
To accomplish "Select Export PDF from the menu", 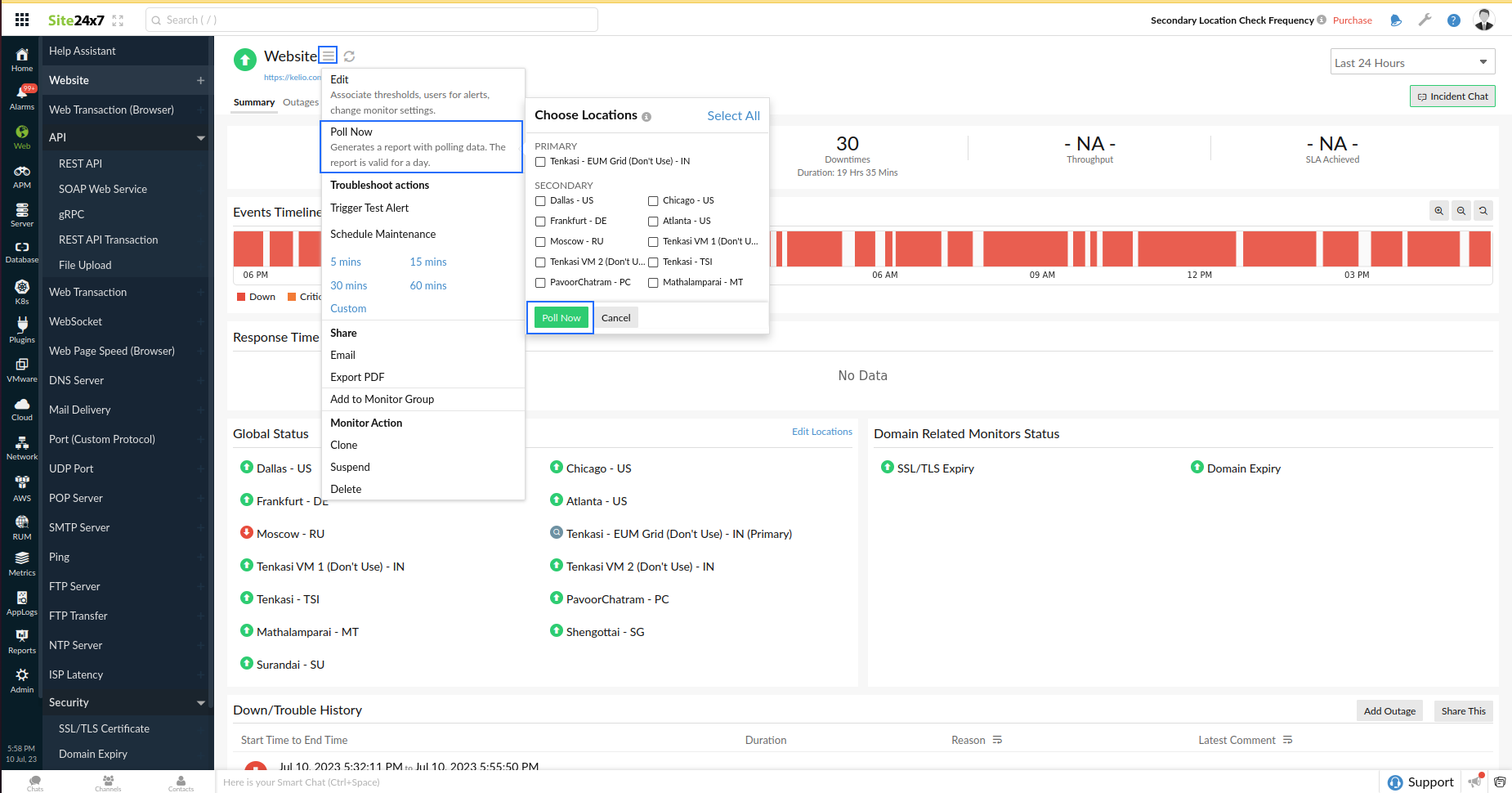I will click(x=357, y=377).
